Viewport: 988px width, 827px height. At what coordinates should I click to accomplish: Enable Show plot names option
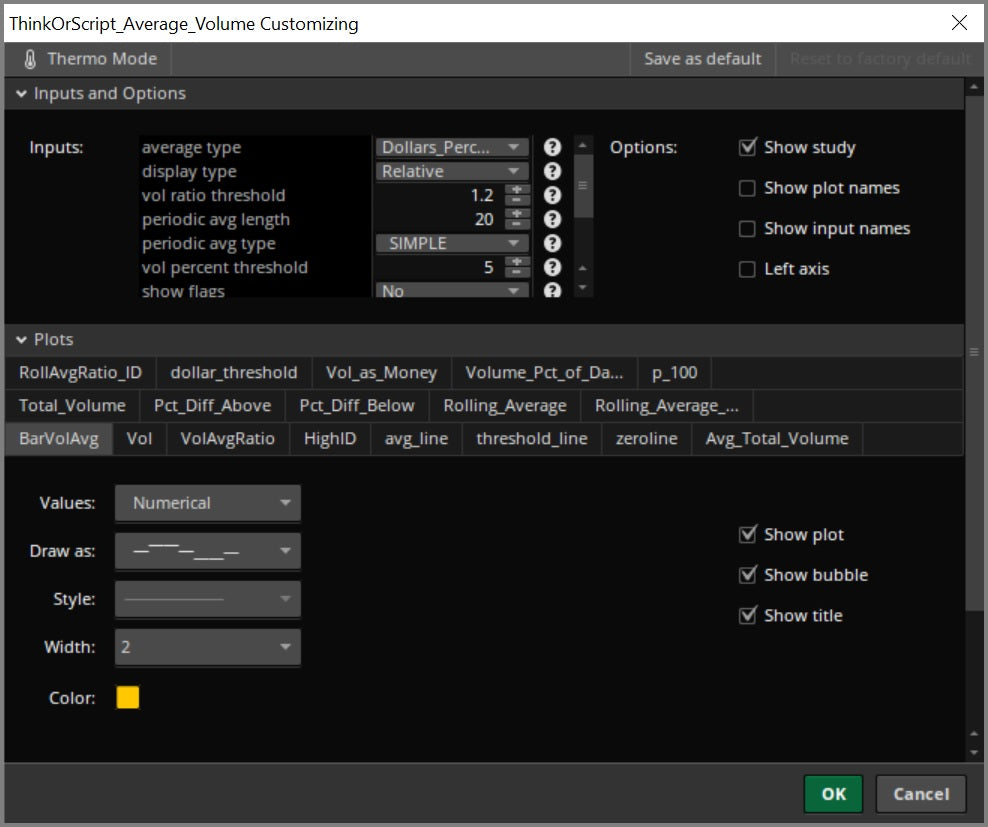point(747,188)
